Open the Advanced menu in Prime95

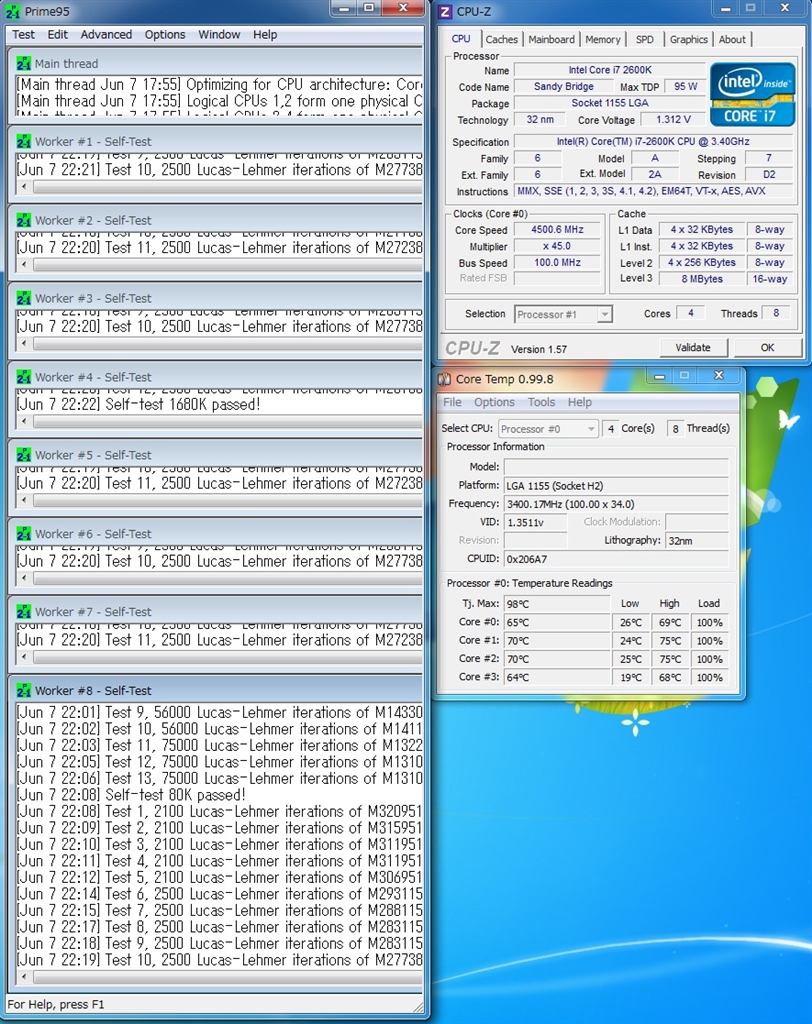106,34
